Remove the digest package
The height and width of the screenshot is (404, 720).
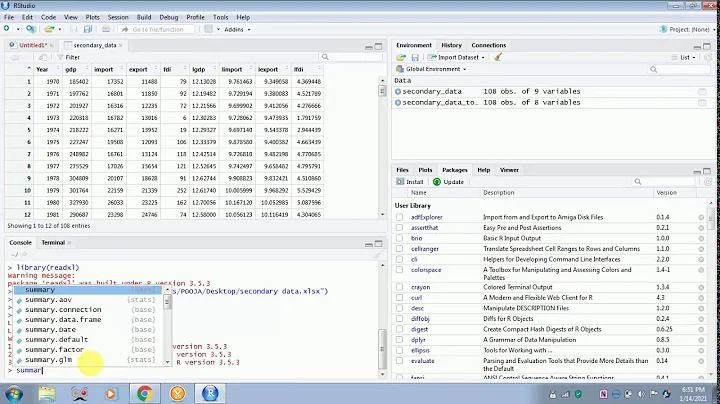[x=701, y=330]
